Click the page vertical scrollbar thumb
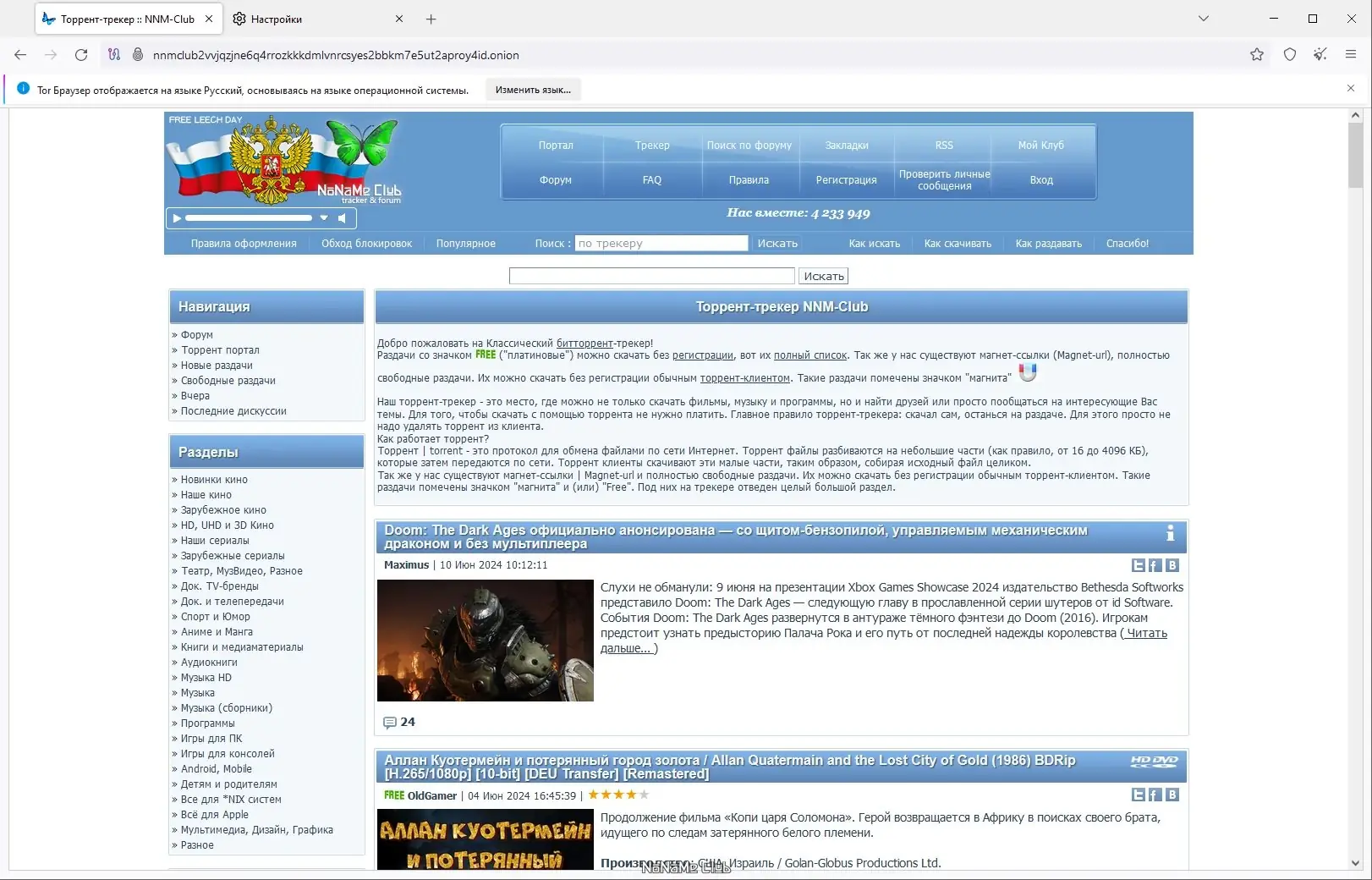The height and width of the screenshot is (880, 1372). click(1355, 155)
